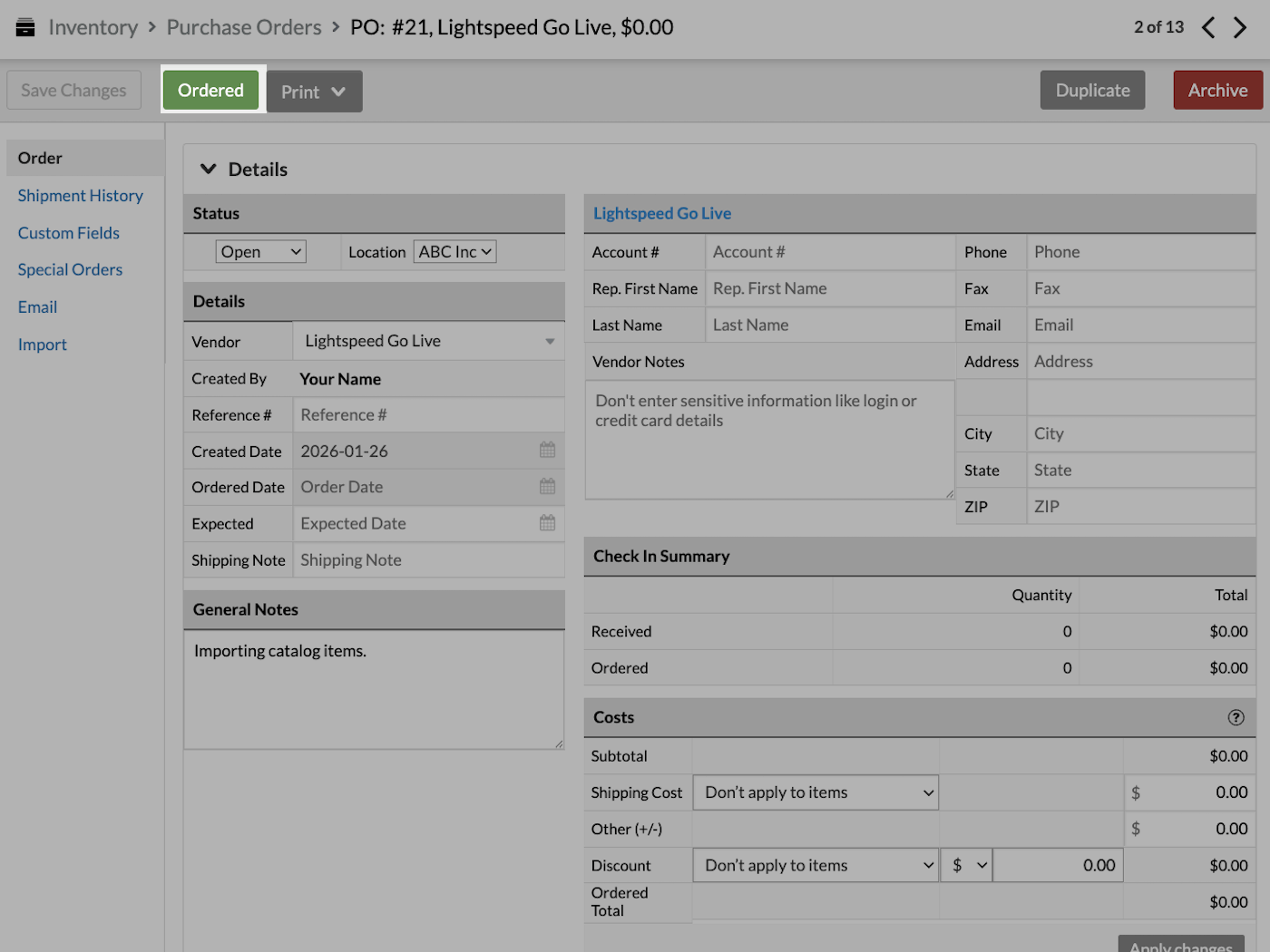Open the Discount apply-to-items dropdown
Viewport: 1270px width, 952px height.
pos(815,865)
